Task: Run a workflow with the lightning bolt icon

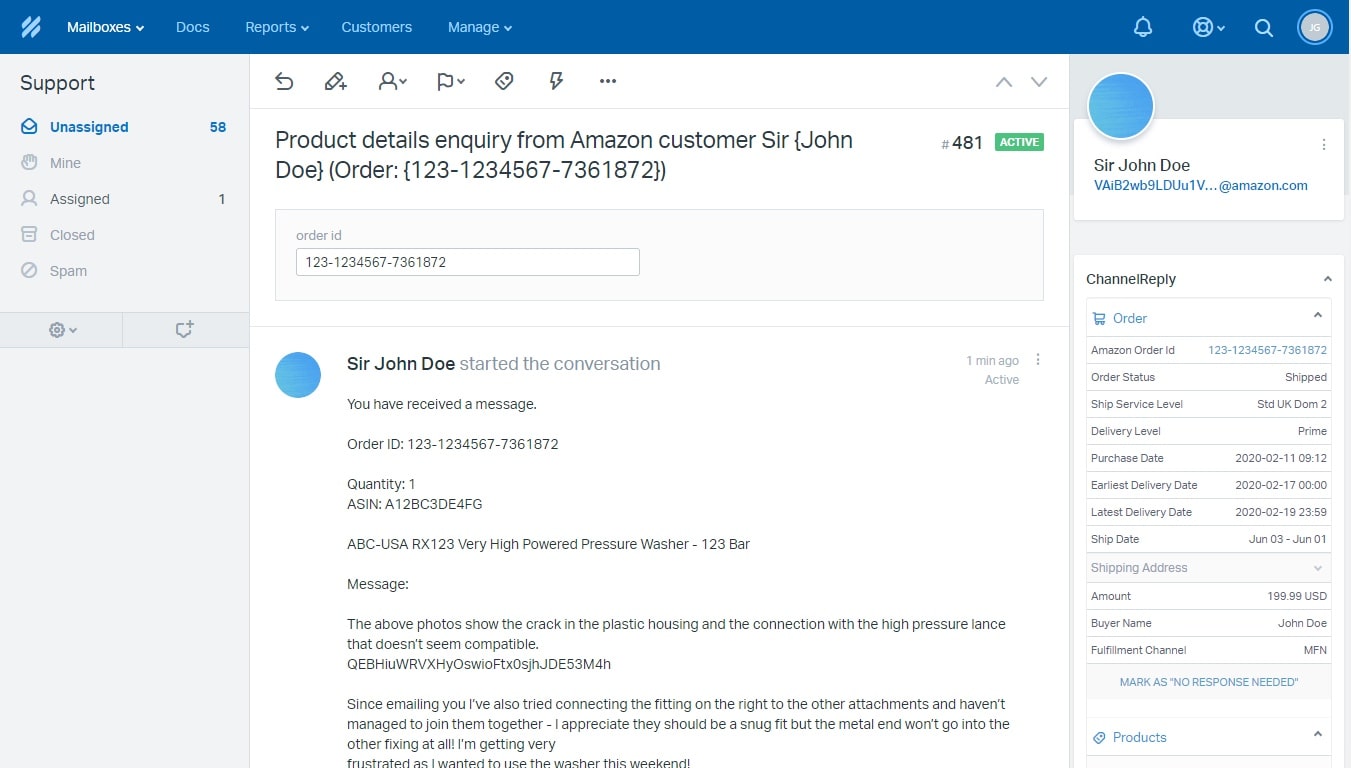Action: 556,81
